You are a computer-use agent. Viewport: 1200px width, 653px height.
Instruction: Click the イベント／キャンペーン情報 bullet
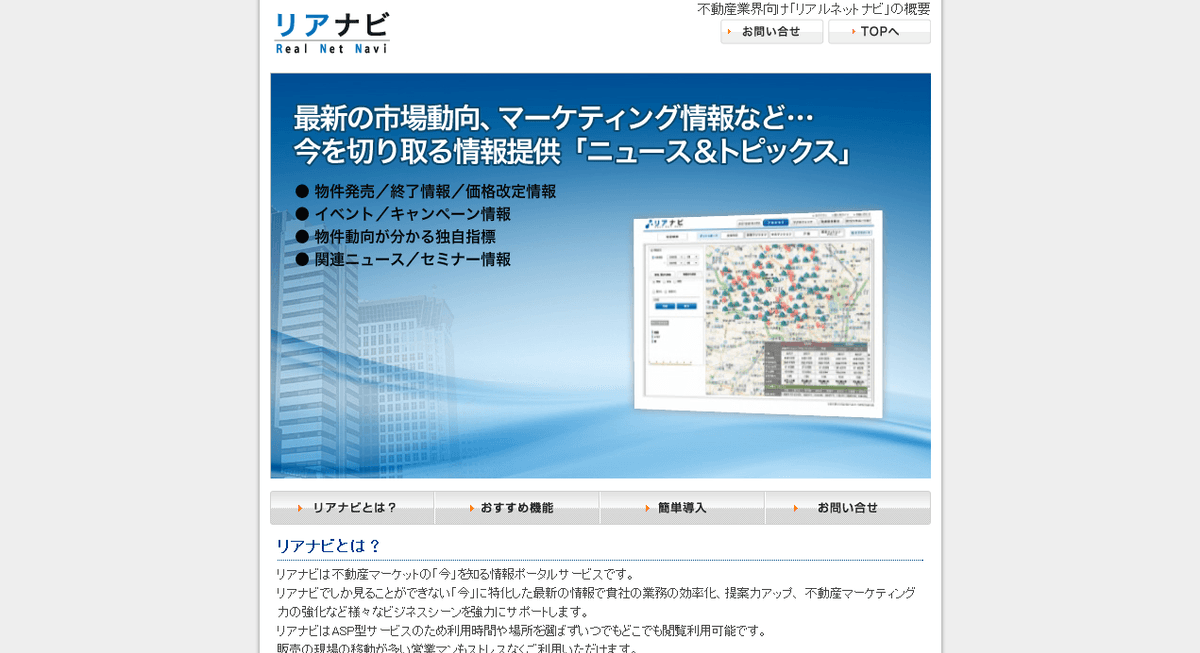[x=403, y=214]
